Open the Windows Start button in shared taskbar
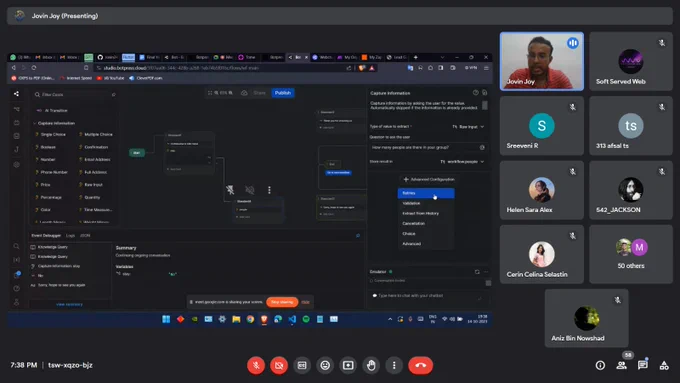Image resolution: width=680 pixels, height=383 pixels. coord(166,319)
